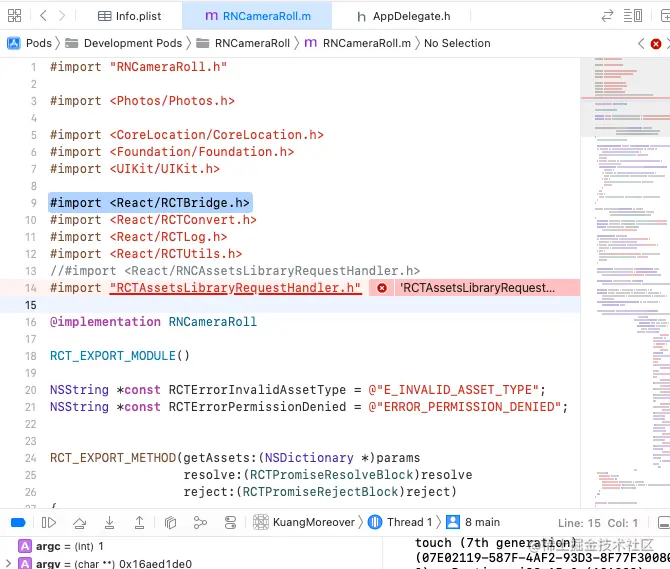Click line number 14 in the gutter
Viewport: 670px width, 569px height.
[x=31, y=288]
